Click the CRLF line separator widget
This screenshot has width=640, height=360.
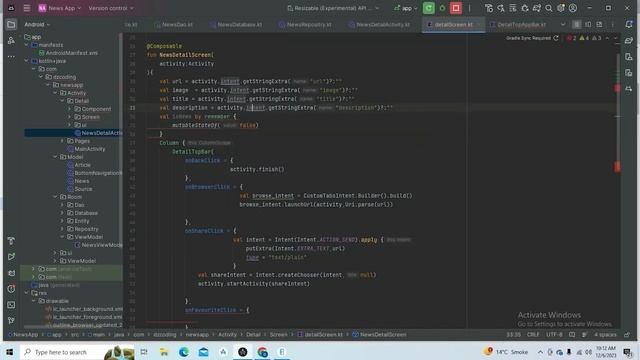pyautogui.click(x=533, y=335)
